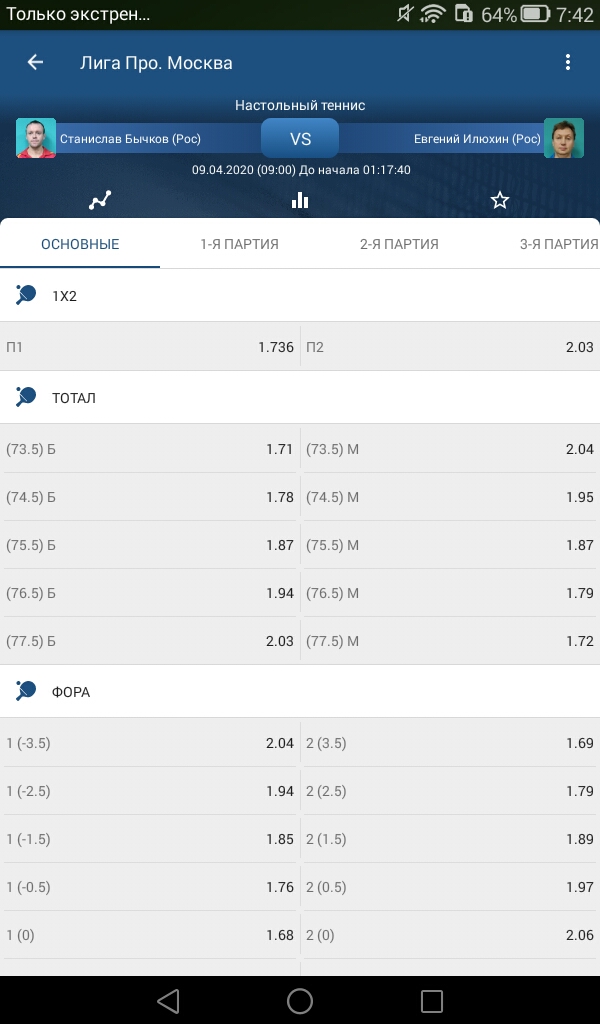Pick total (77.5) М at 1.72

pos(450,641)
